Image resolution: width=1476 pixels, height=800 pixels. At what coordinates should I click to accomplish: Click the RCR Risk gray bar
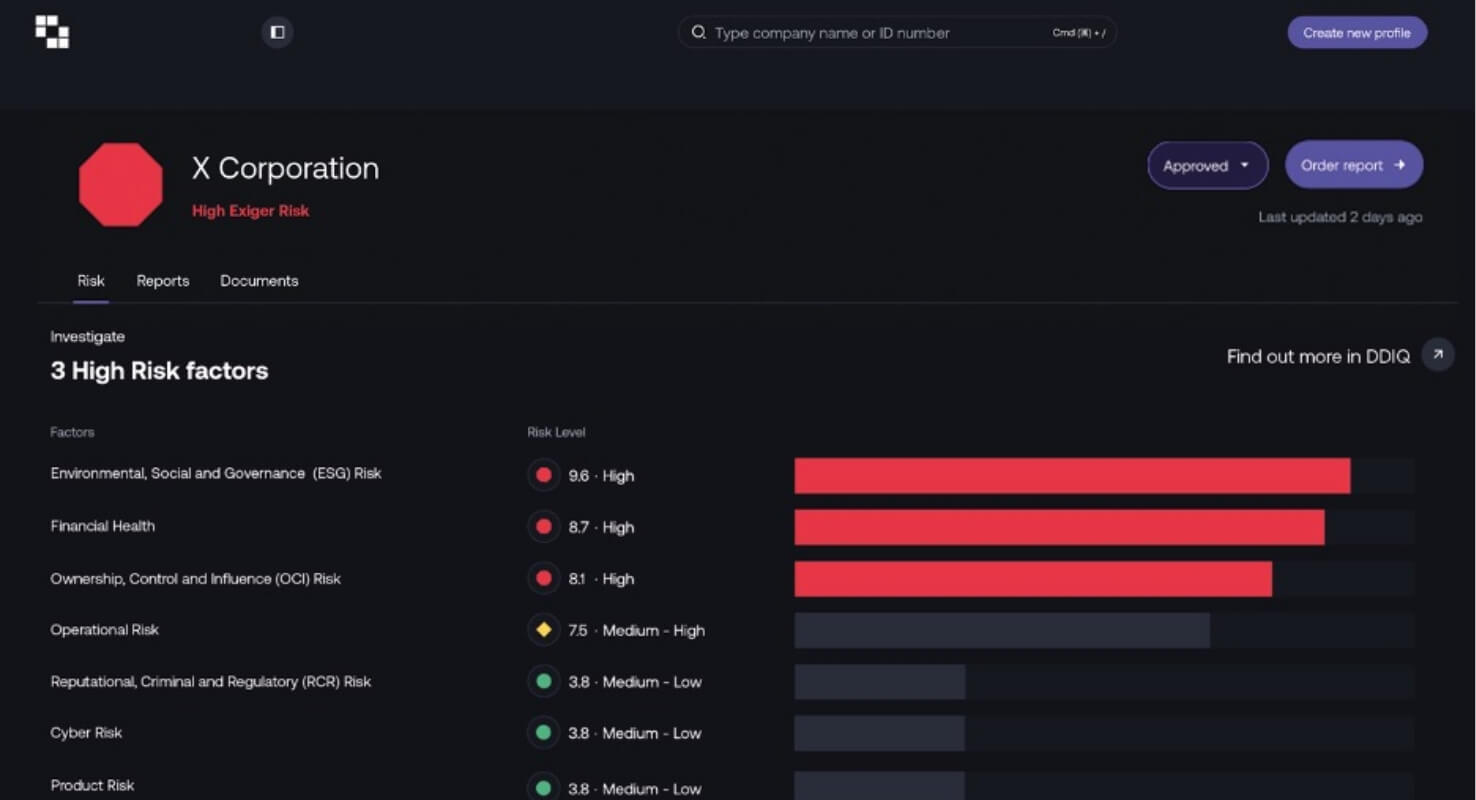click(880, 682)
